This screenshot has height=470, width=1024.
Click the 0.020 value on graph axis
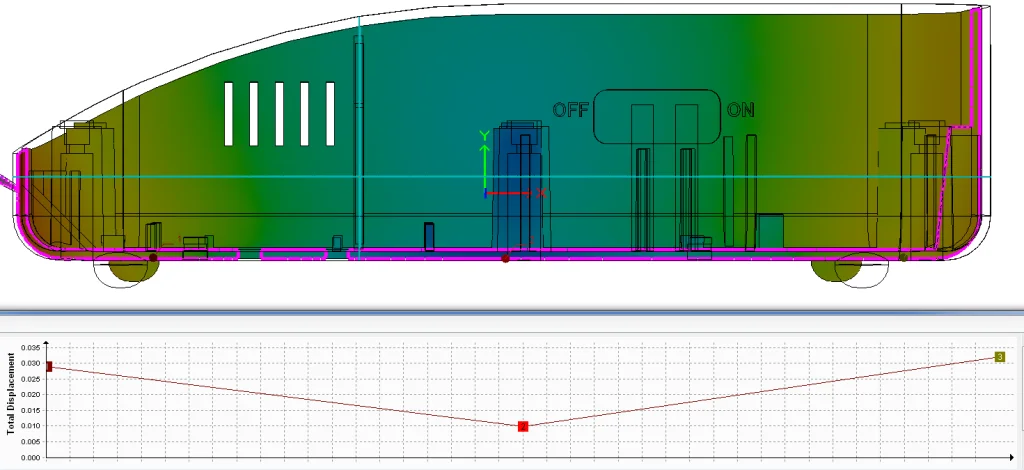coord(31,394)
